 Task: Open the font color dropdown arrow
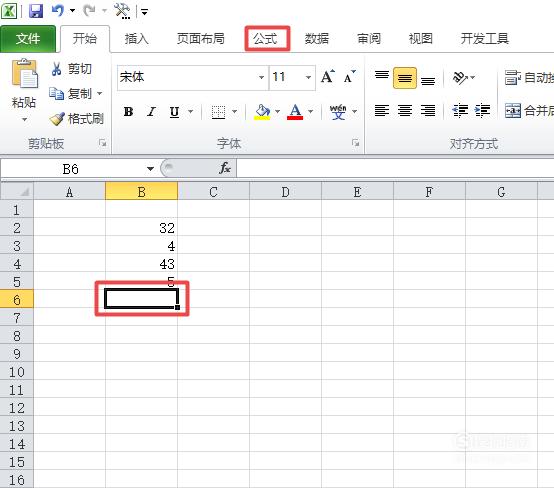311,112
